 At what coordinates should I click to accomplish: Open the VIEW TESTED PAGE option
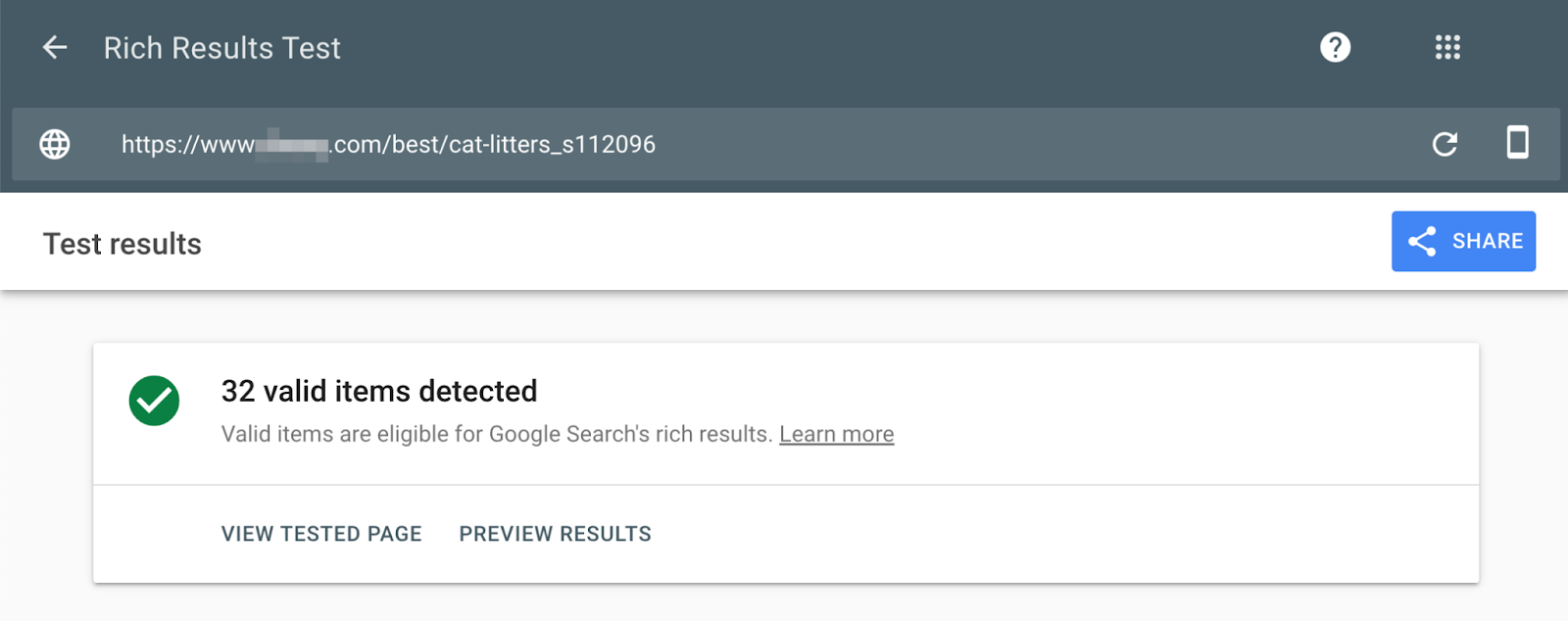321,534
